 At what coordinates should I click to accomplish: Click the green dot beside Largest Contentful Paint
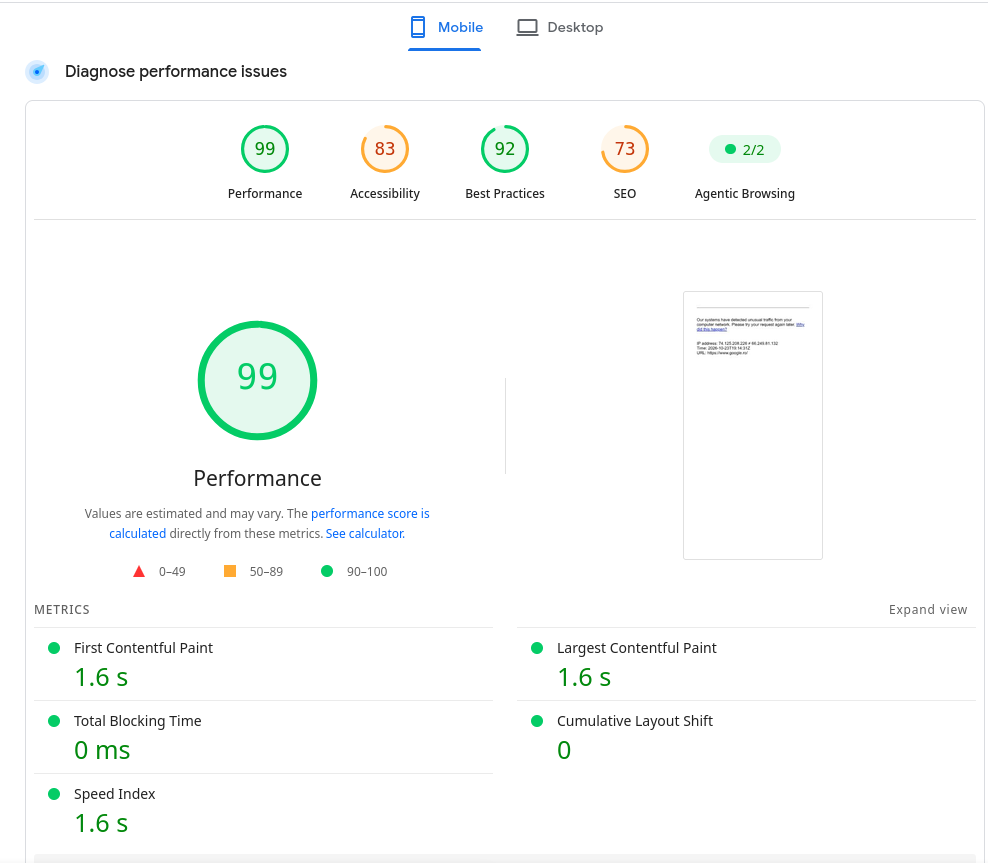pos(537,648)
